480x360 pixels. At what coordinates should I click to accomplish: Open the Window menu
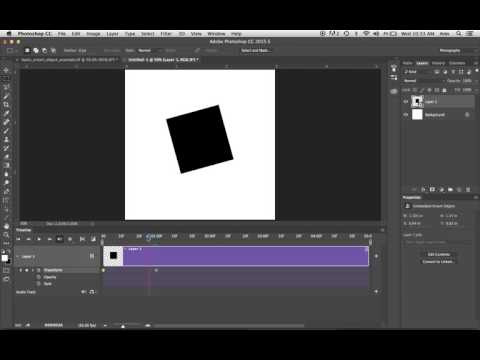pyautogui.click(x=216, y=34)
